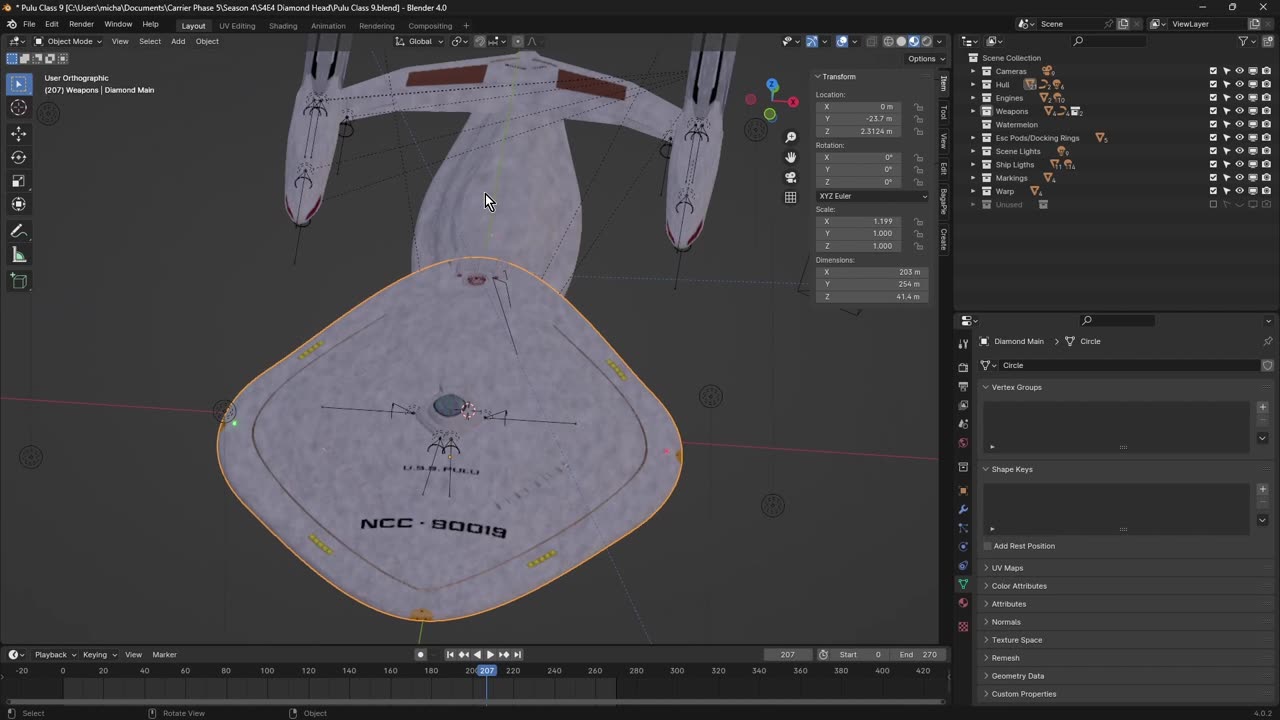
Task: Switch to rendered viewport shading
Action: [x=926, y=41]
